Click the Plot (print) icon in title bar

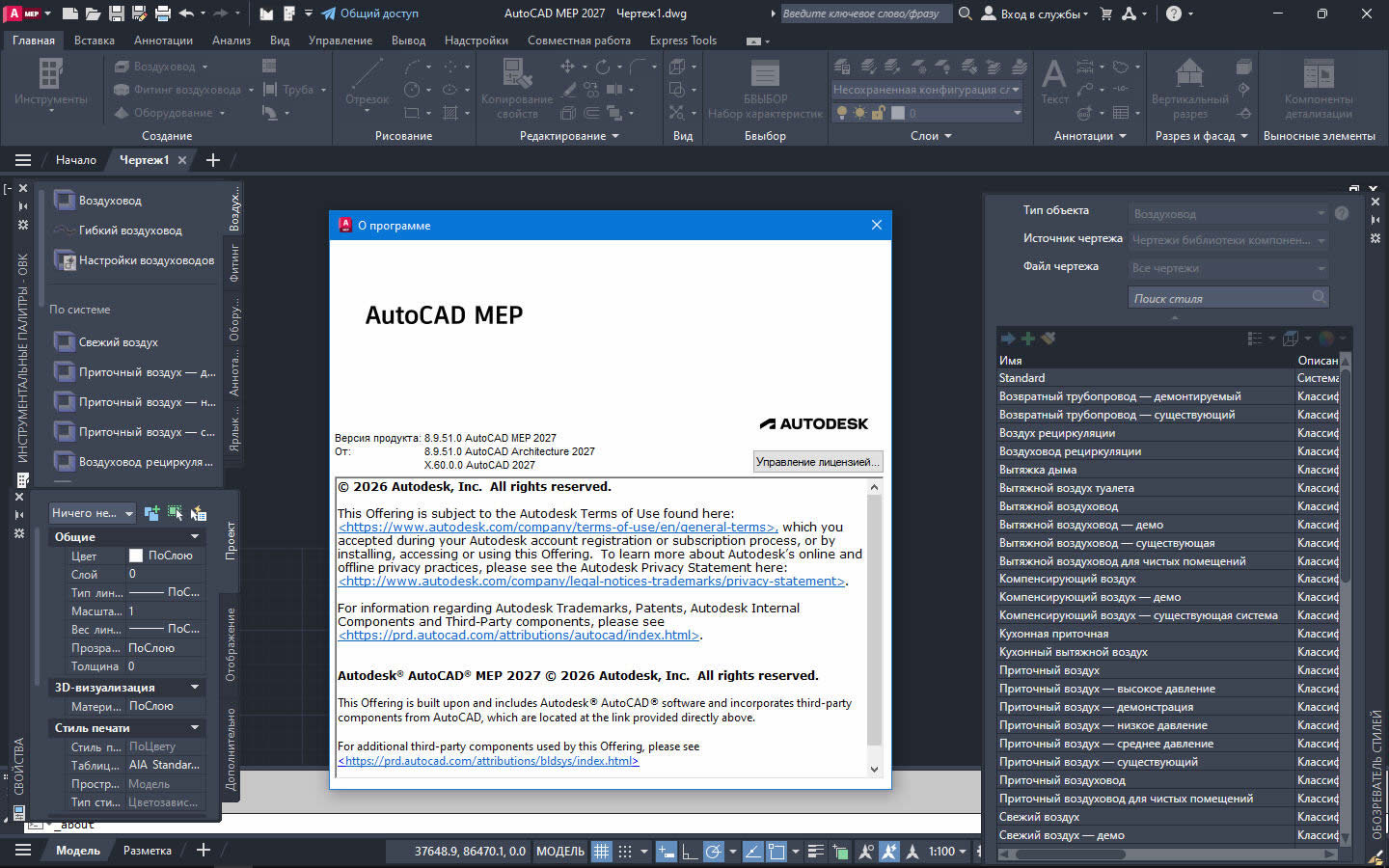click(162, 14)
